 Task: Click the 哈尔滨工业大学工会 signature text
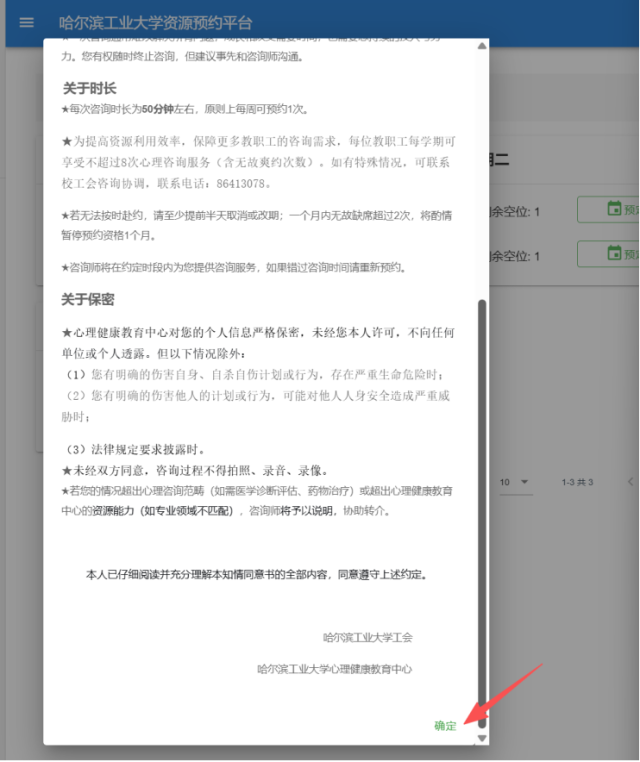(367, 637)
